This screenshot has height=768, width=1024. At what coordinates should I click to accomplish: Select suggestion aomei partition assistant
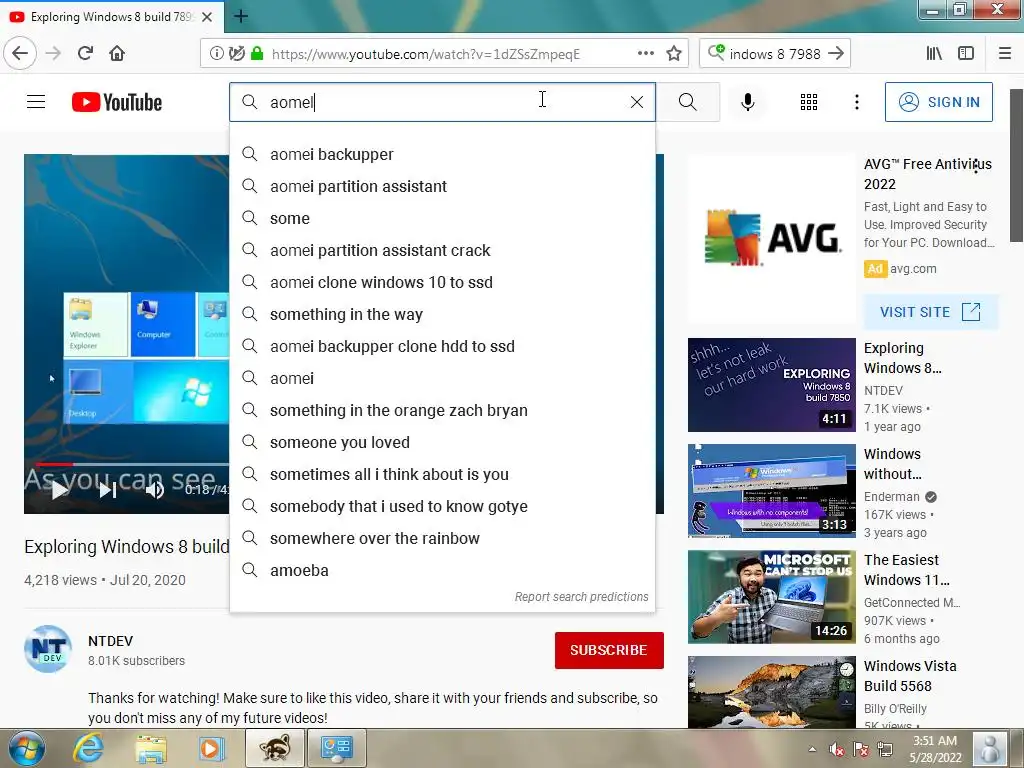pos(442,186)
